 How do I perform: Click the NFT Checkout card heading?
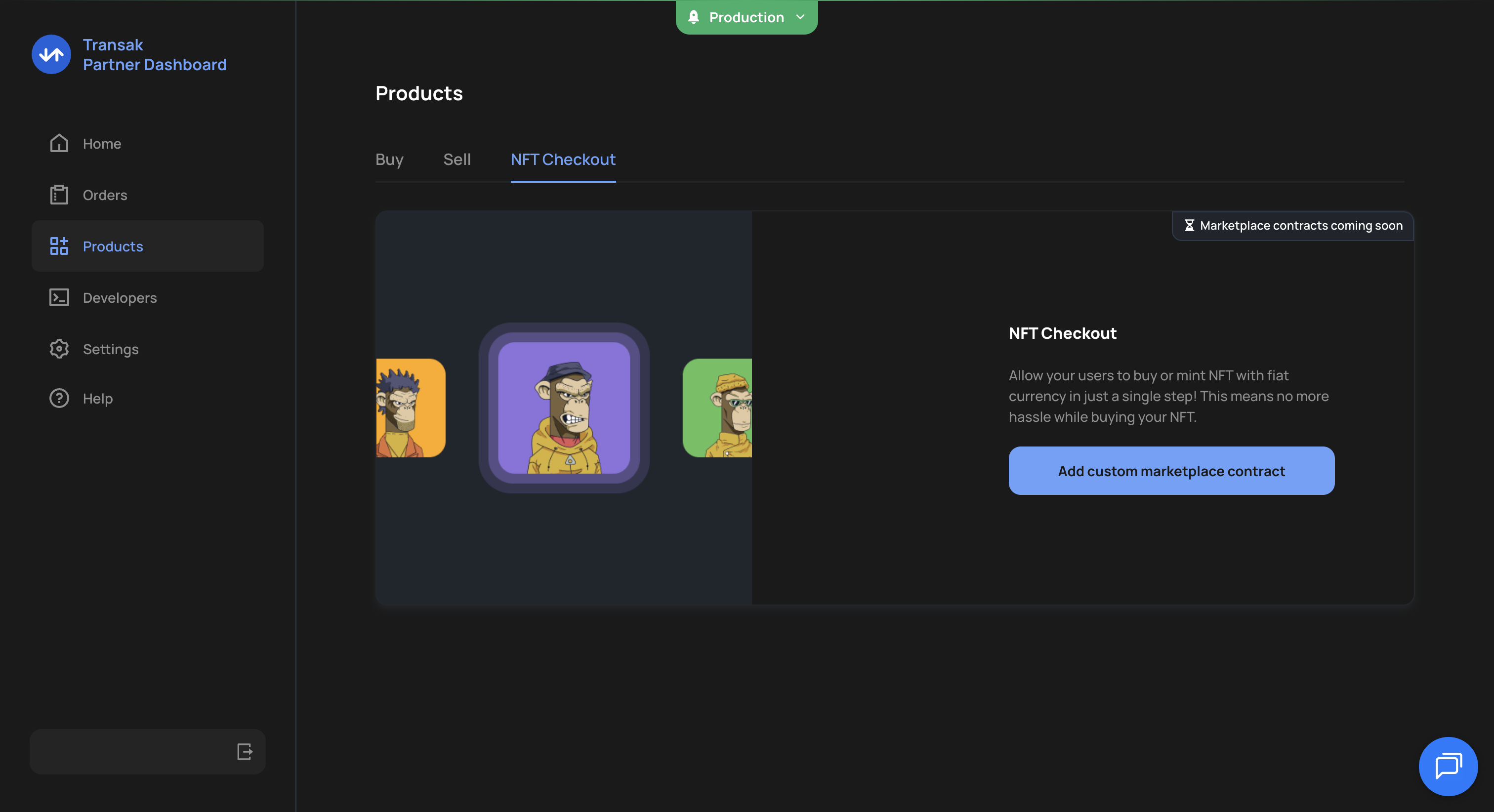click(x=1062, y=333)
